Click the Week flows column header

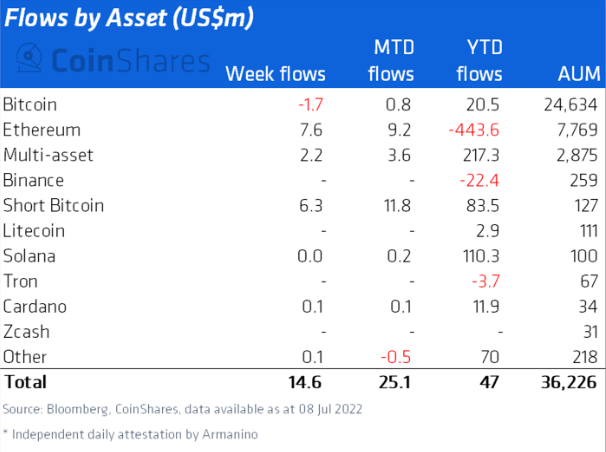(x=276, y=72)
